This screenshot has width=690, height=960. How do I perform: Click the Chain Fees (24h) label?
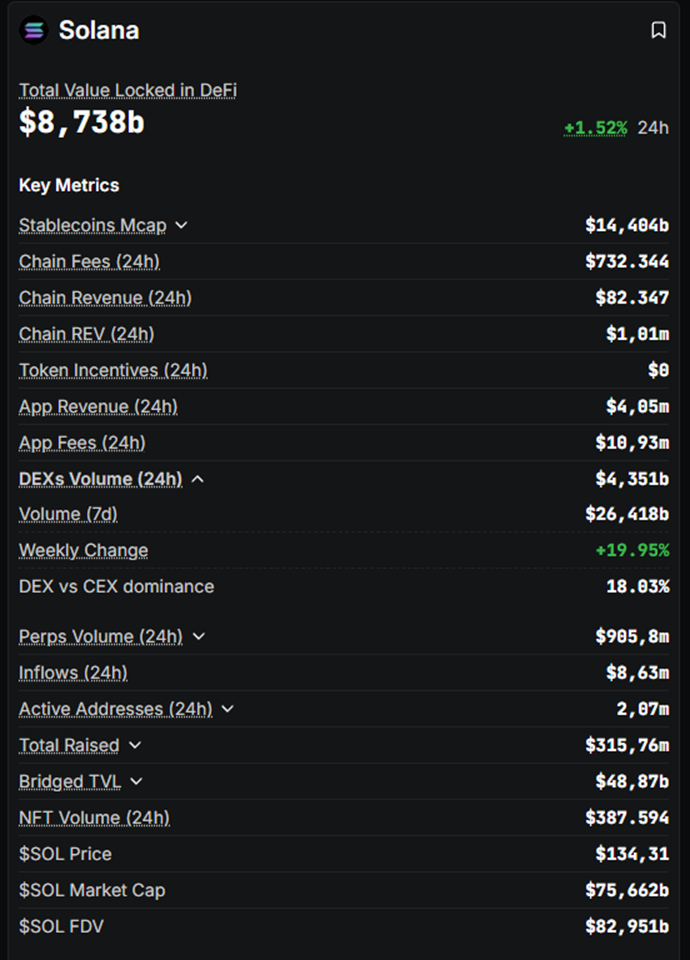point(89,261)
